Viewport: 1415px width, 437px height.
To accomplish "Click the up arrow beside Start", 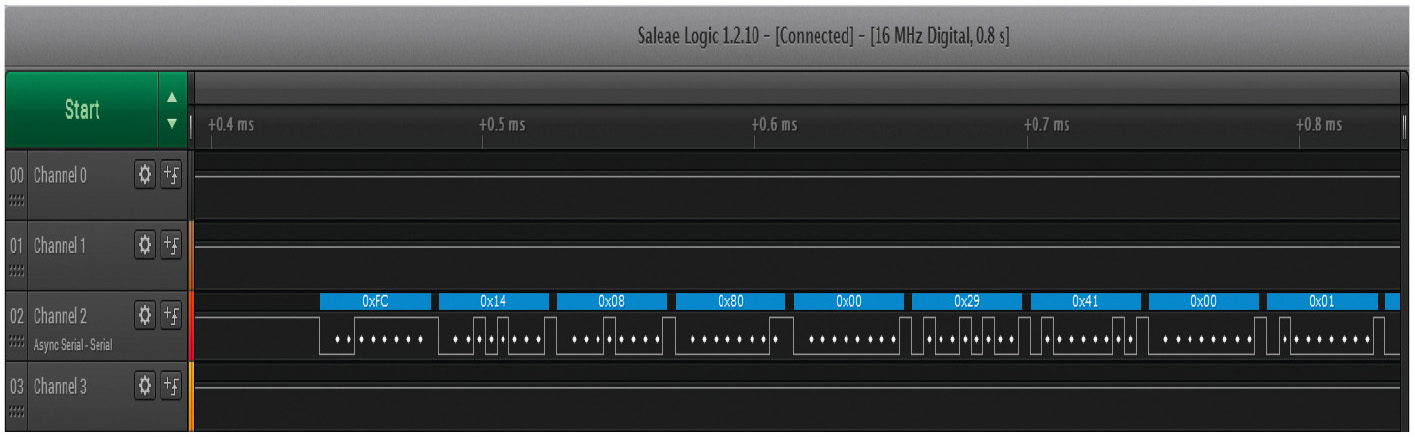I will 172,97.
